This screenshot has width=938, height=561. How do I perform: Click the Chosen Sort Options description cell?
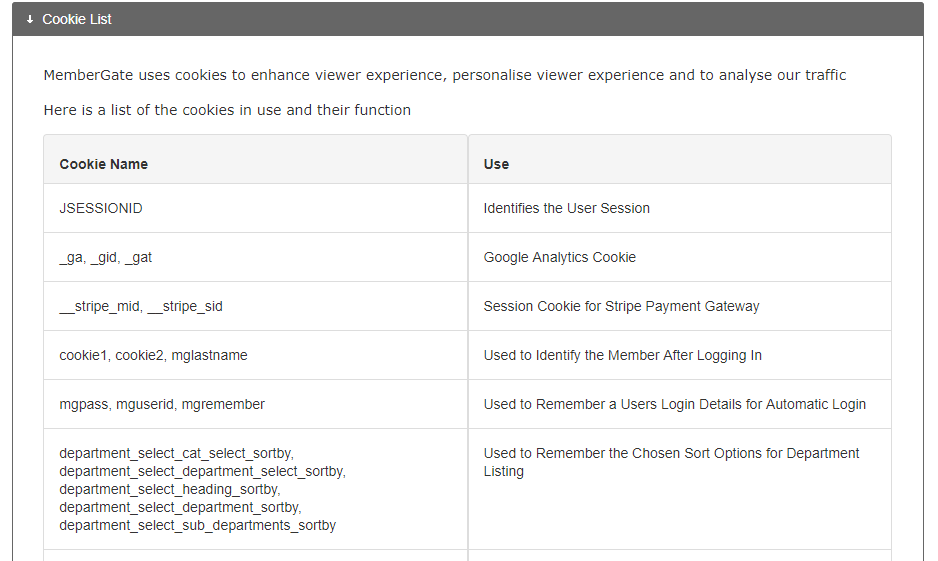(x=671, y=462)
